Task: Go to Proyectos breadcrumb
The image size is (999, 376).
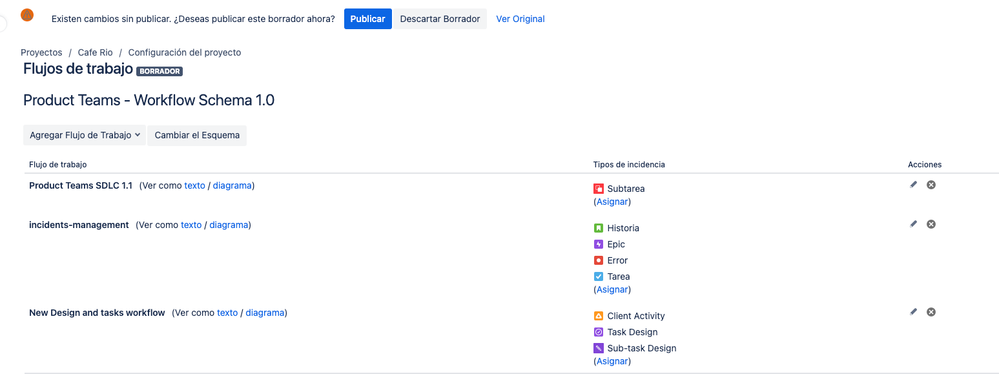Action: point(41,52)
